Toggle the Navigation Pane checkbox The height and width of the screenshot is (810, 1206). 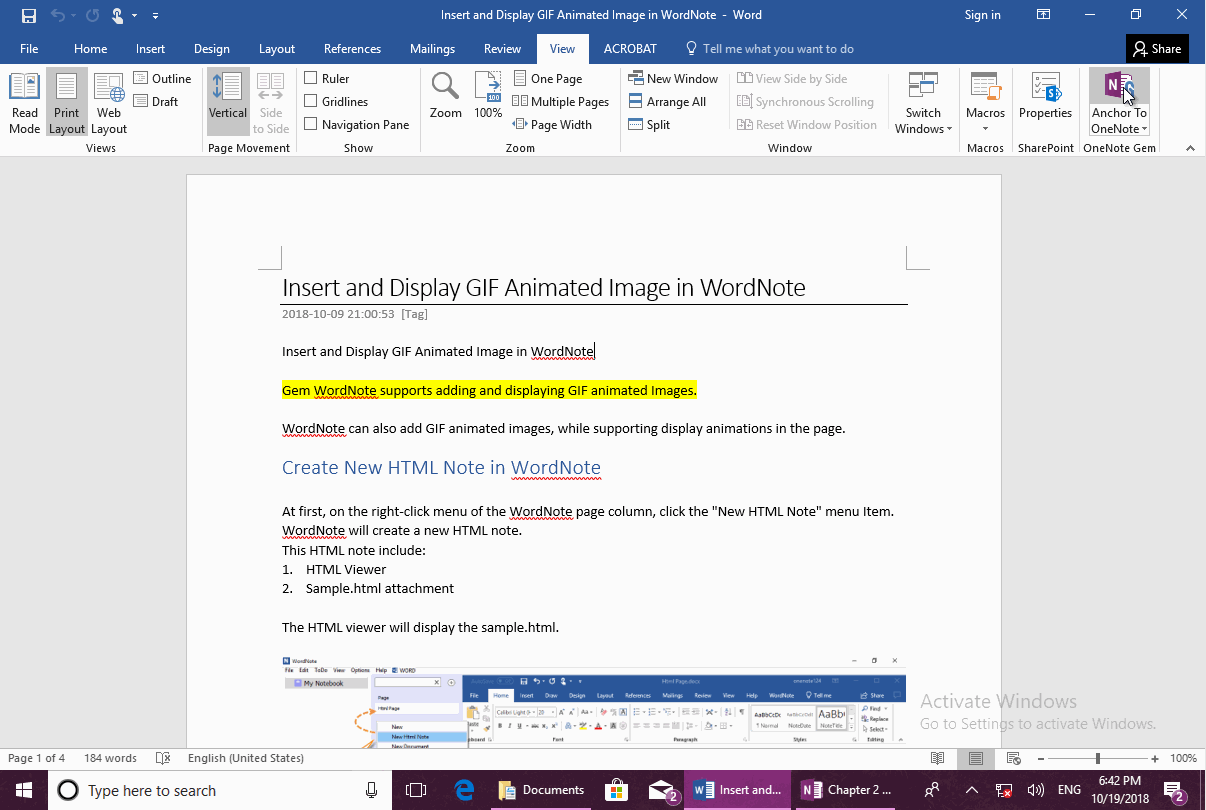(311, 125)
